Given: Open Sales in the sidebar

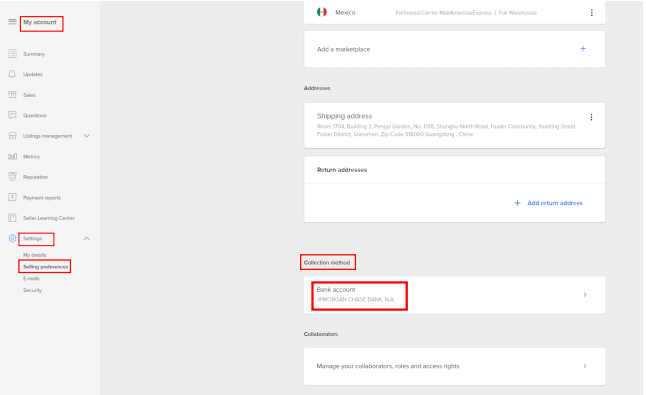Looking at the screenshot, I should tap(29, 95).
